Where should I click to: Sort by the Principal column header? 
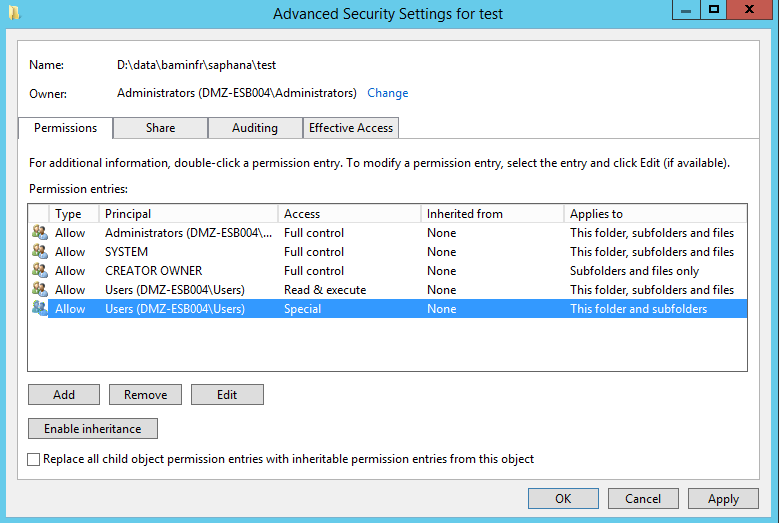click(189, 214)
